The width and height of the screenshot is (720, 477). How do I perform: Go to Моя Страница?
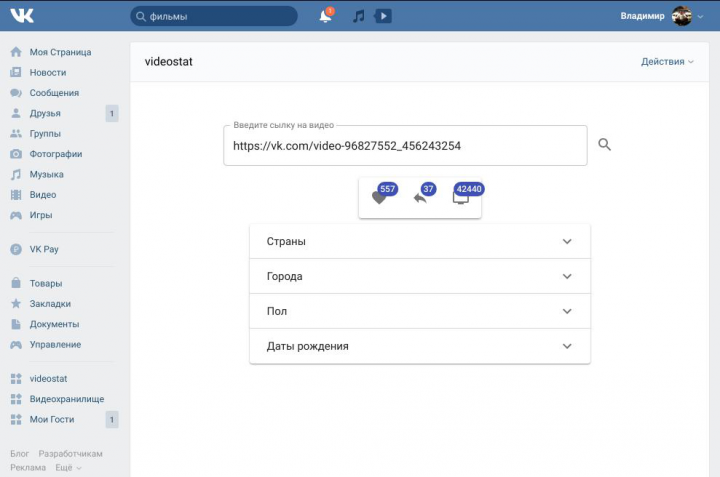click(60, 52)
